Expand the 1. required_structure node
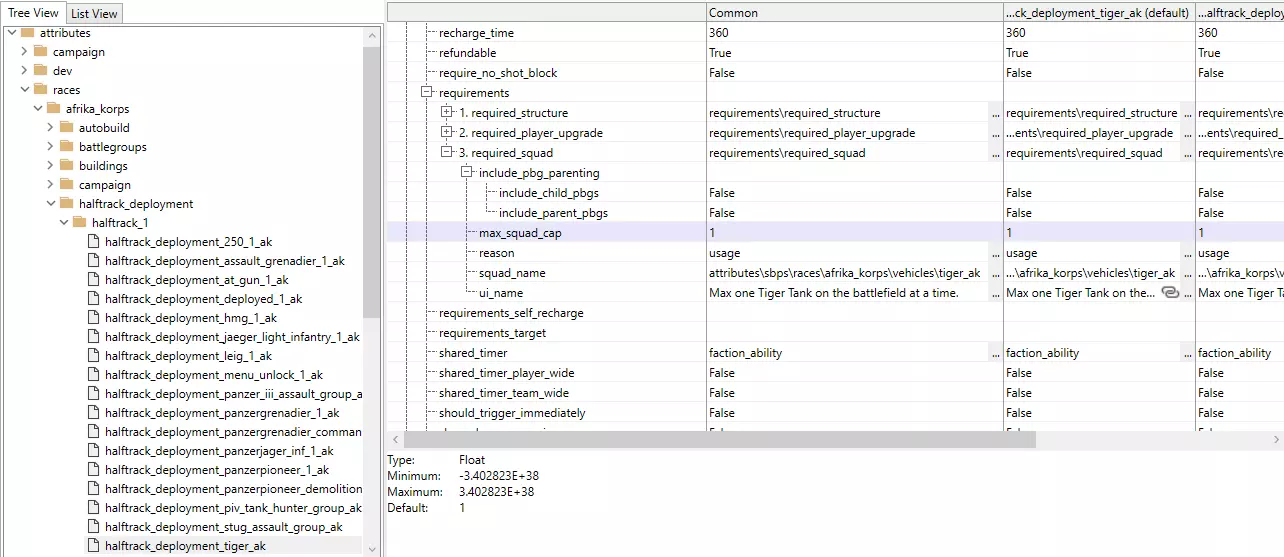Screen dimensions: 1284x557 pos(447,113)
